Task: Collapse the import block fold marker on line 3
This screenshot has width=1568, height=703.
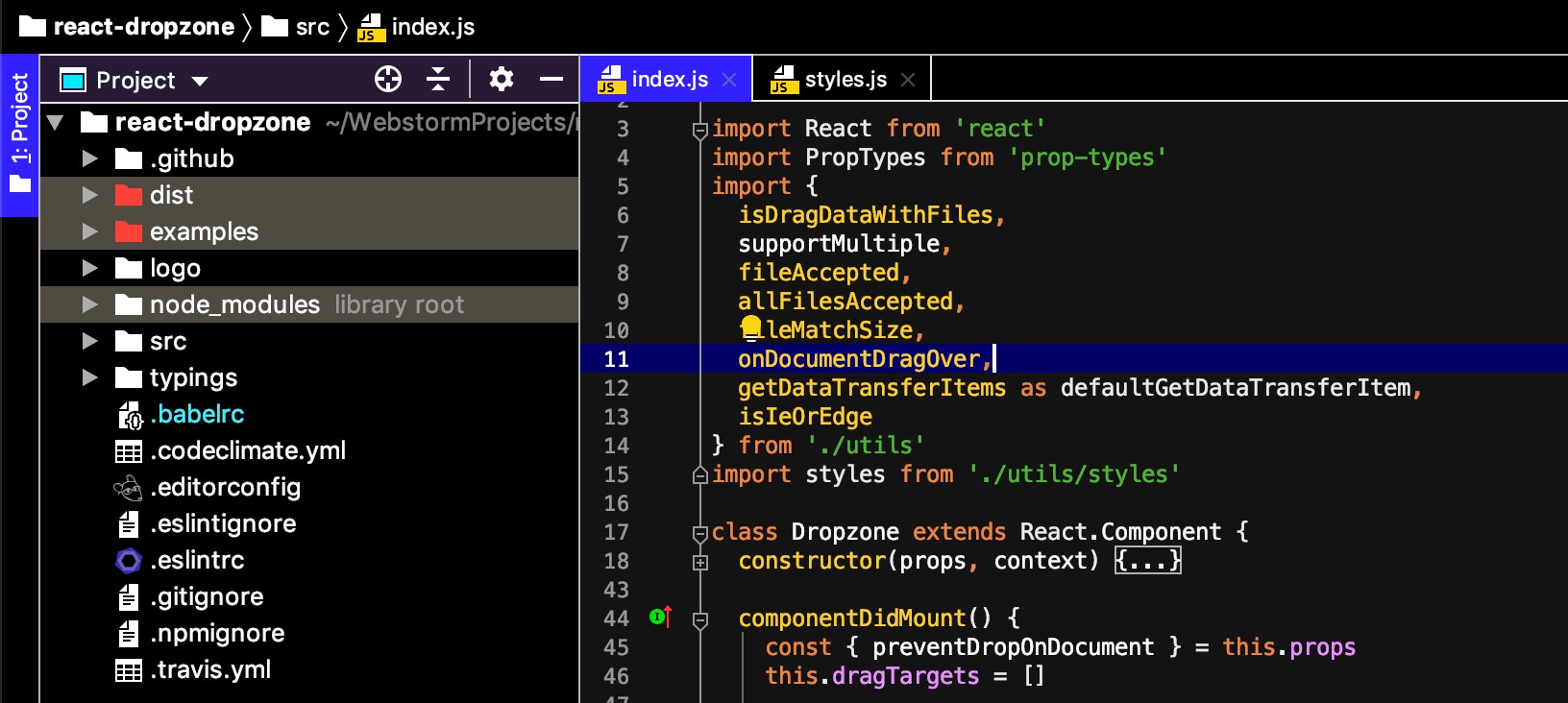Action: tap(700, 131)
